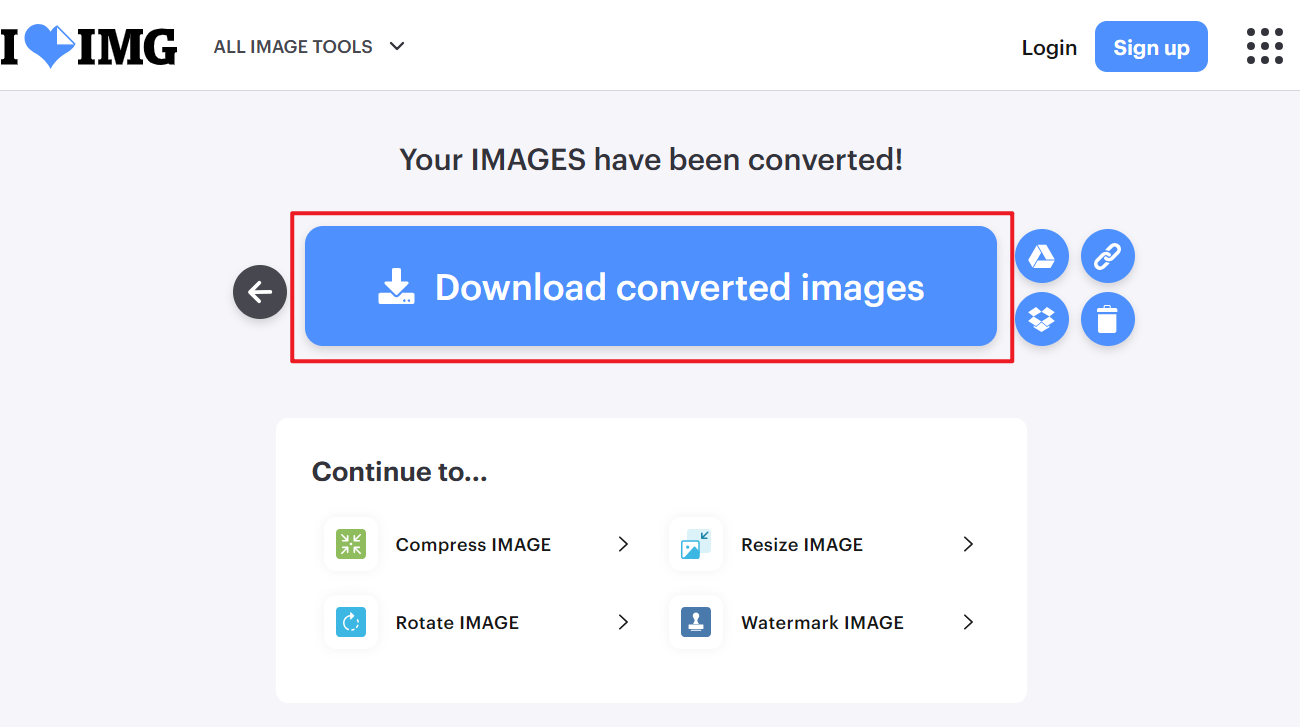
Task: Click the Login link
Action: click(x=1049, y=47)
